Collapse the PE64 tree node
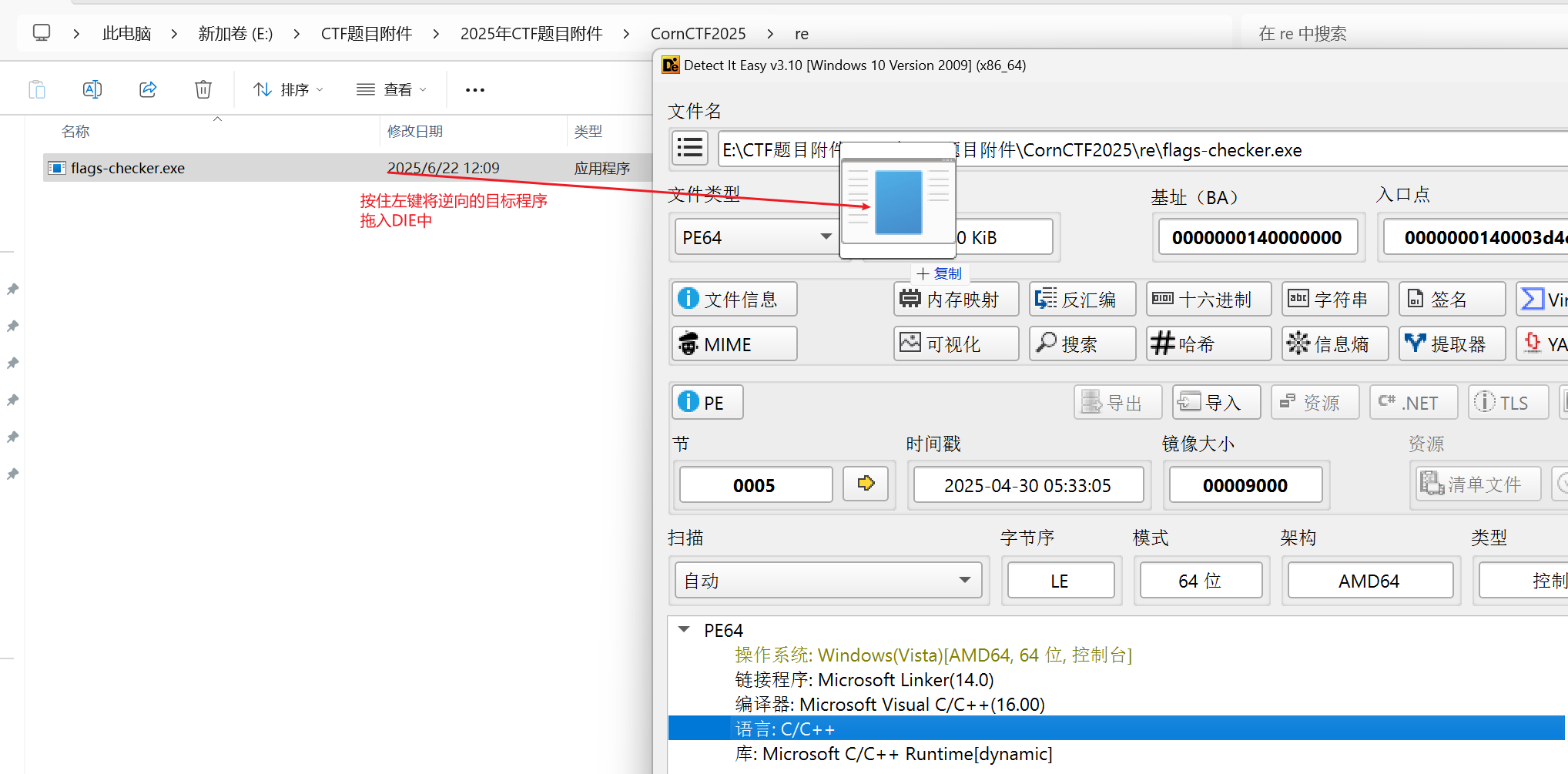This screenshot has width=1568, height=774. tap(684, 629)
